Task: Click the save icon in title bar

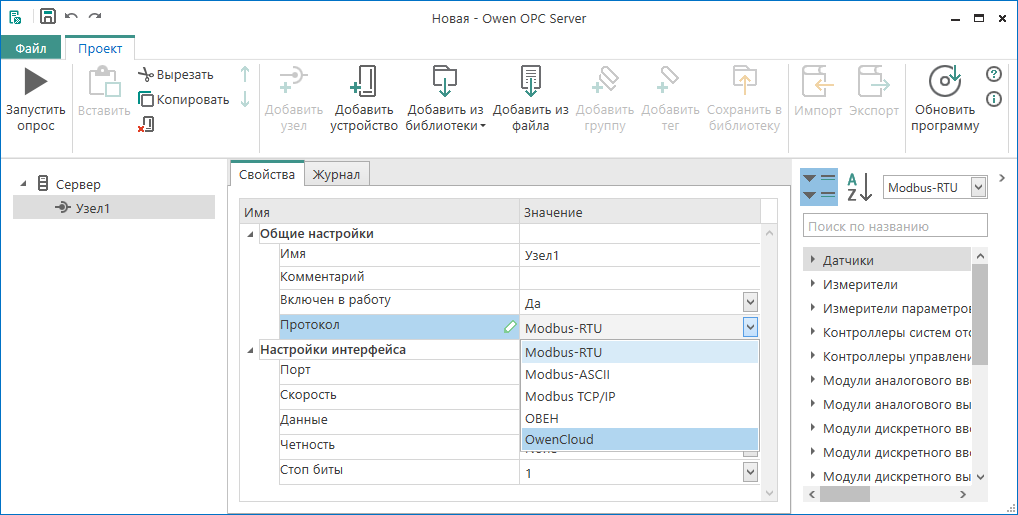Action: (x=47, y=16)
